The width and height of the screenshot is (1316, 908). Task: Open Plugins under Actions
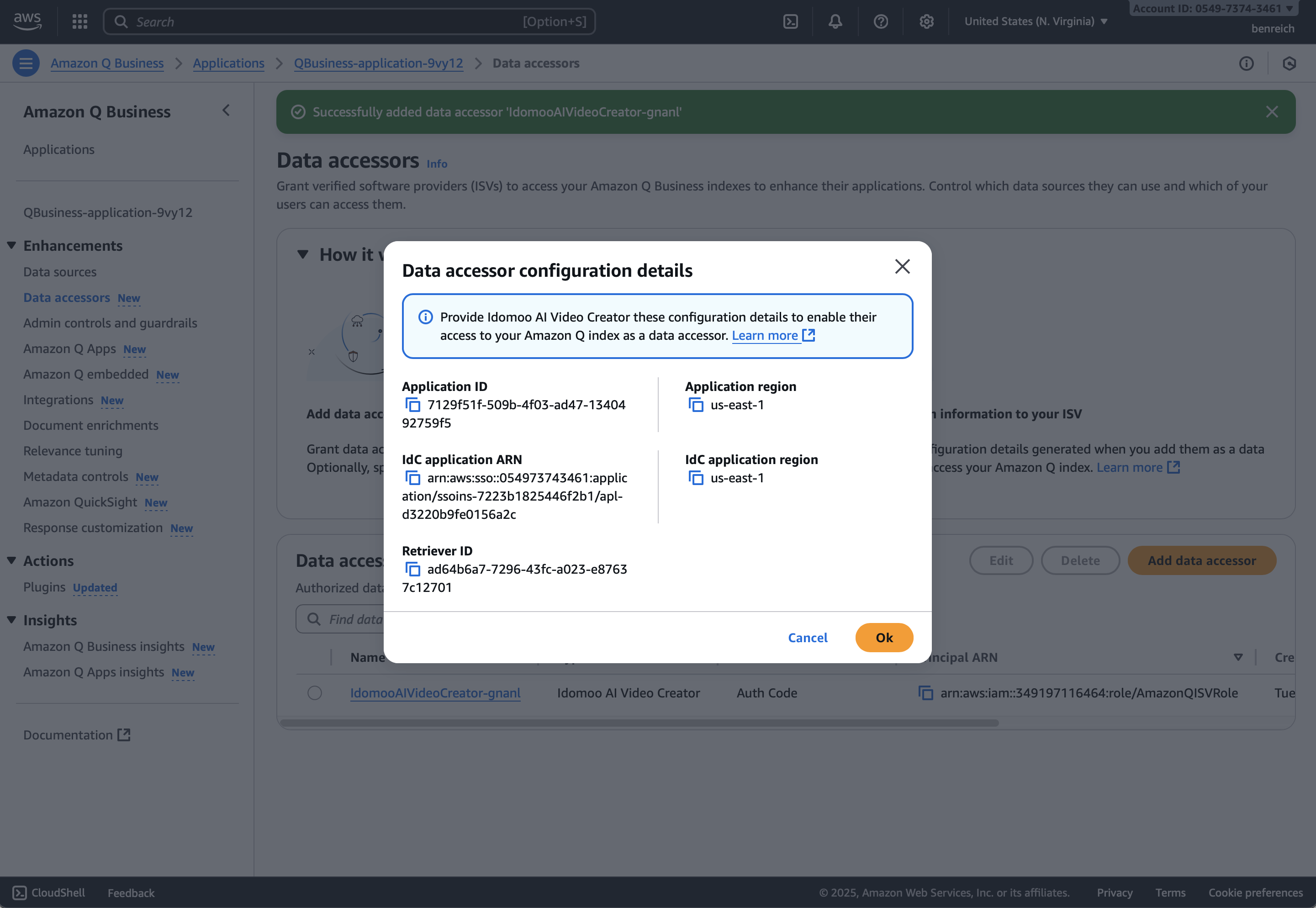44,587
